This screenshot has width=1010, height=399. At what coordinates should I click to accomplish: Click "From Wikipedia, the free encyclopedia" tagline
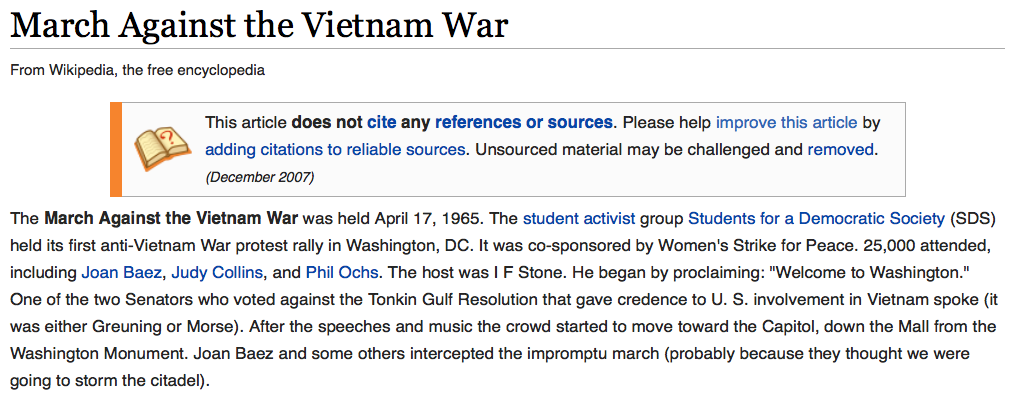point(137,70)
